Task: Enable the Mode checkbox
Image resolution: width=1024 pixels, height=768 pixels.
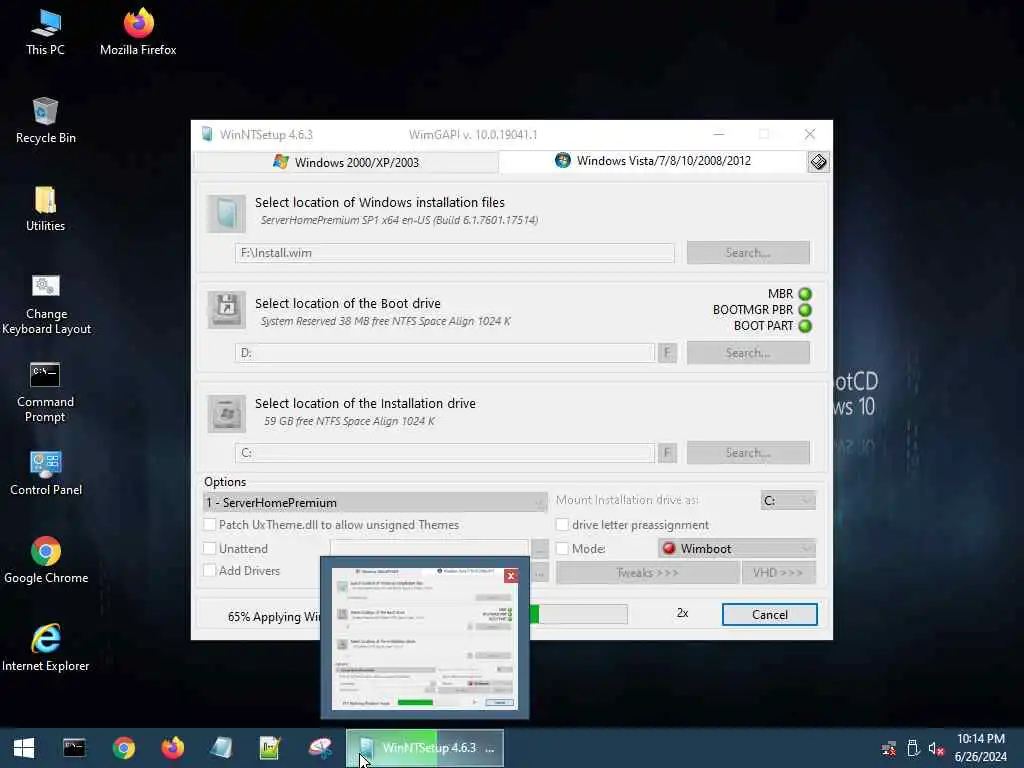Action: (562, 549)
